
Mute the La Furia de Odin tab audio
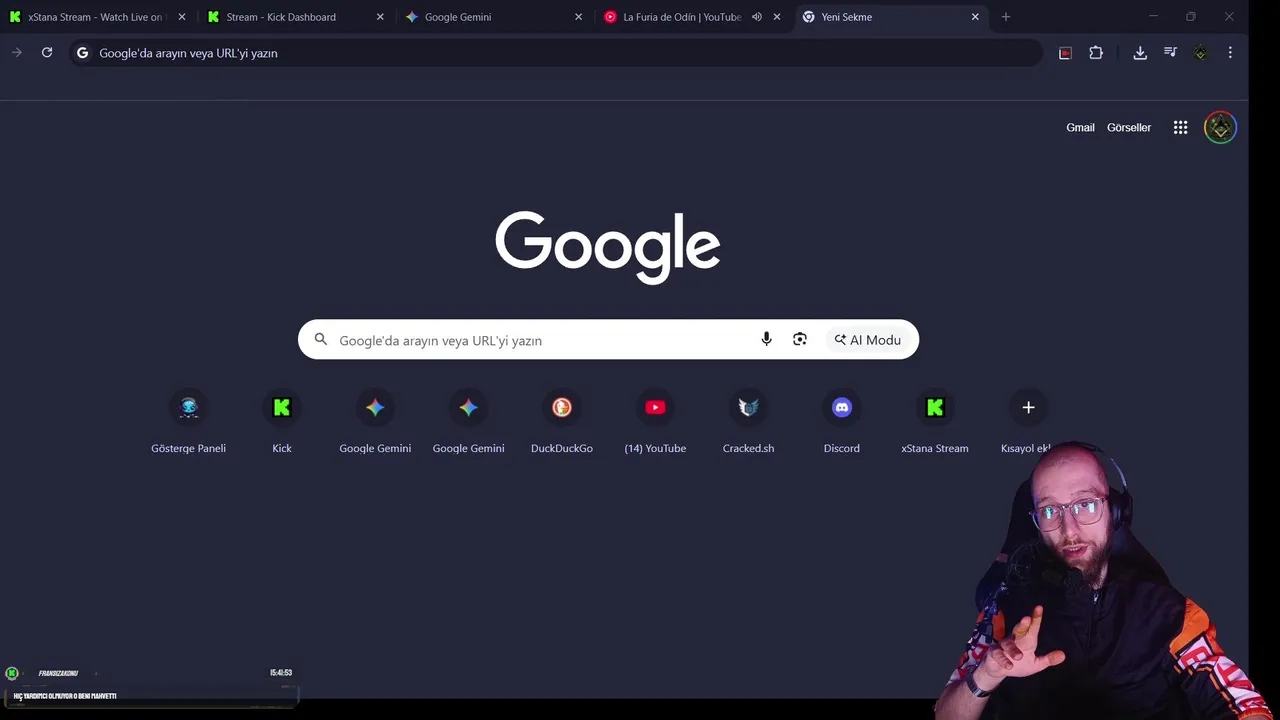[x=757, y=17]
